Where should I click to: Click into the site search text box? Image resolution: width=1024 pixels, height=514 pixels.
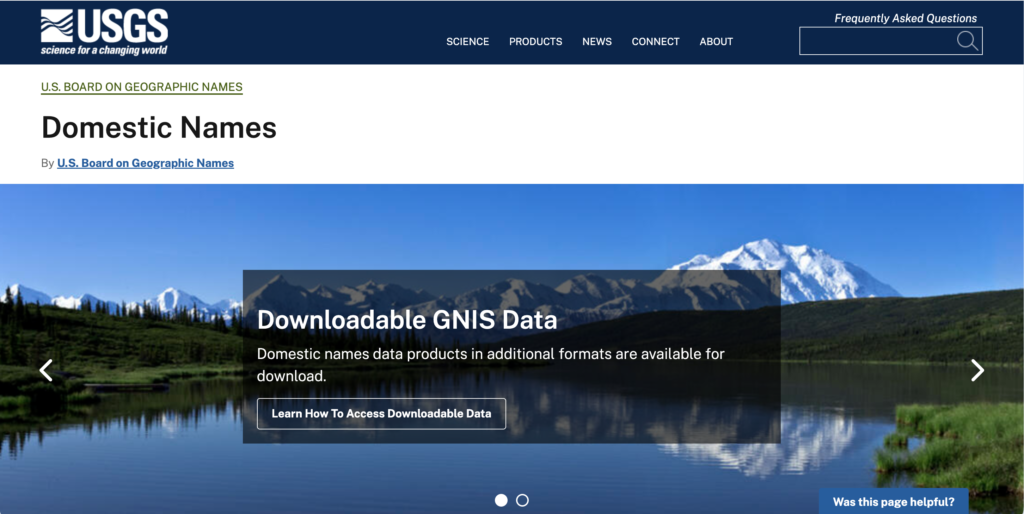pos(875,41)
